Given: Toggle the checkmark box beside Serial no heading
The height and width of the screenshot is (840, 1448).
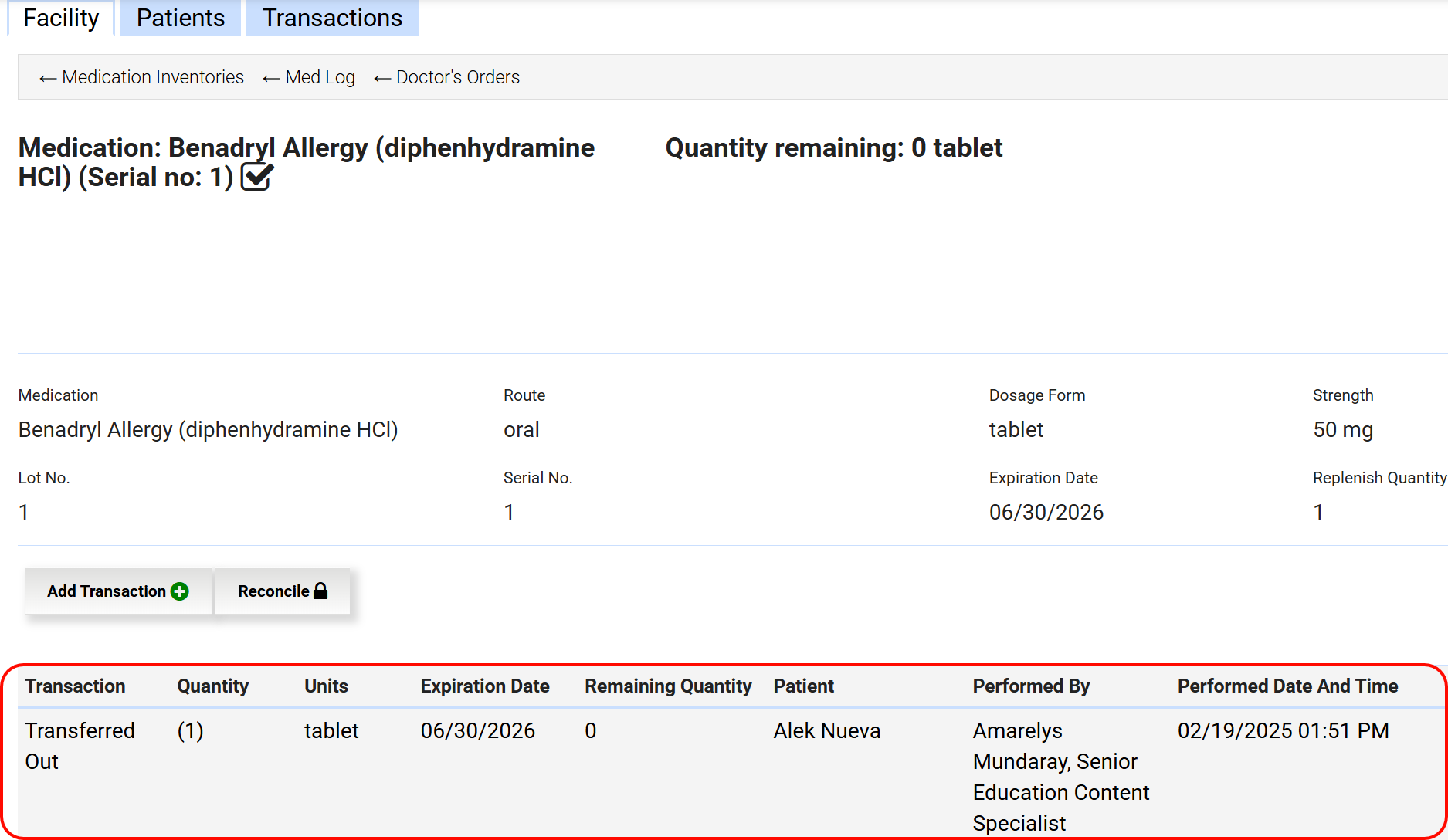Looking at the screenshot, I should pos(256,177).
